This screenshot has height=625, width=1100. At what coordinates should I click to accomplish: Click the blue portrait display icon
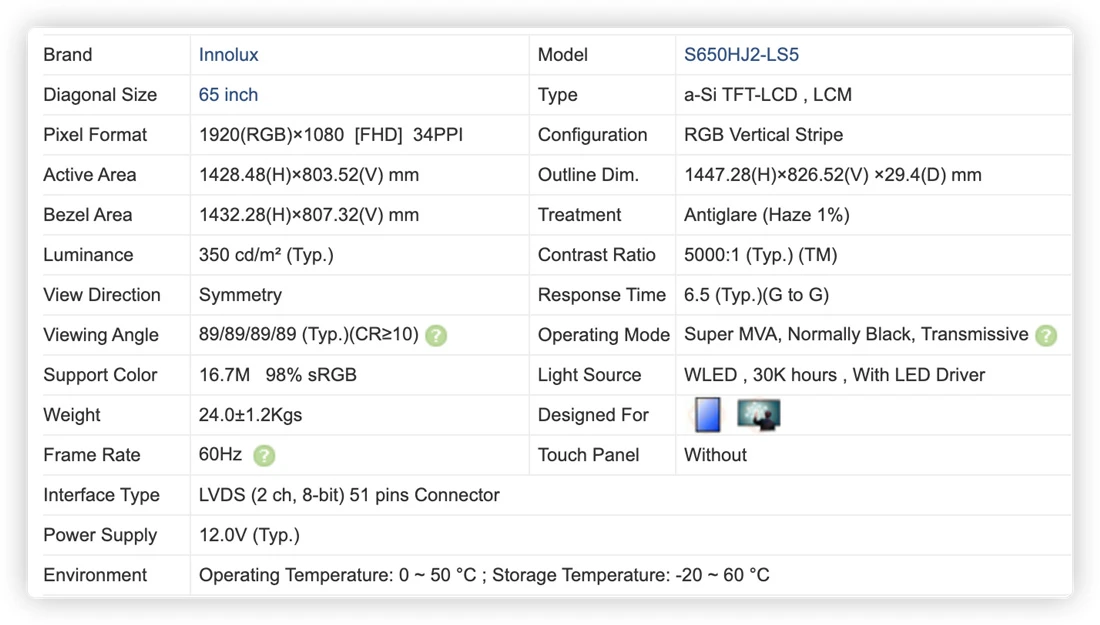click(707, 415)
